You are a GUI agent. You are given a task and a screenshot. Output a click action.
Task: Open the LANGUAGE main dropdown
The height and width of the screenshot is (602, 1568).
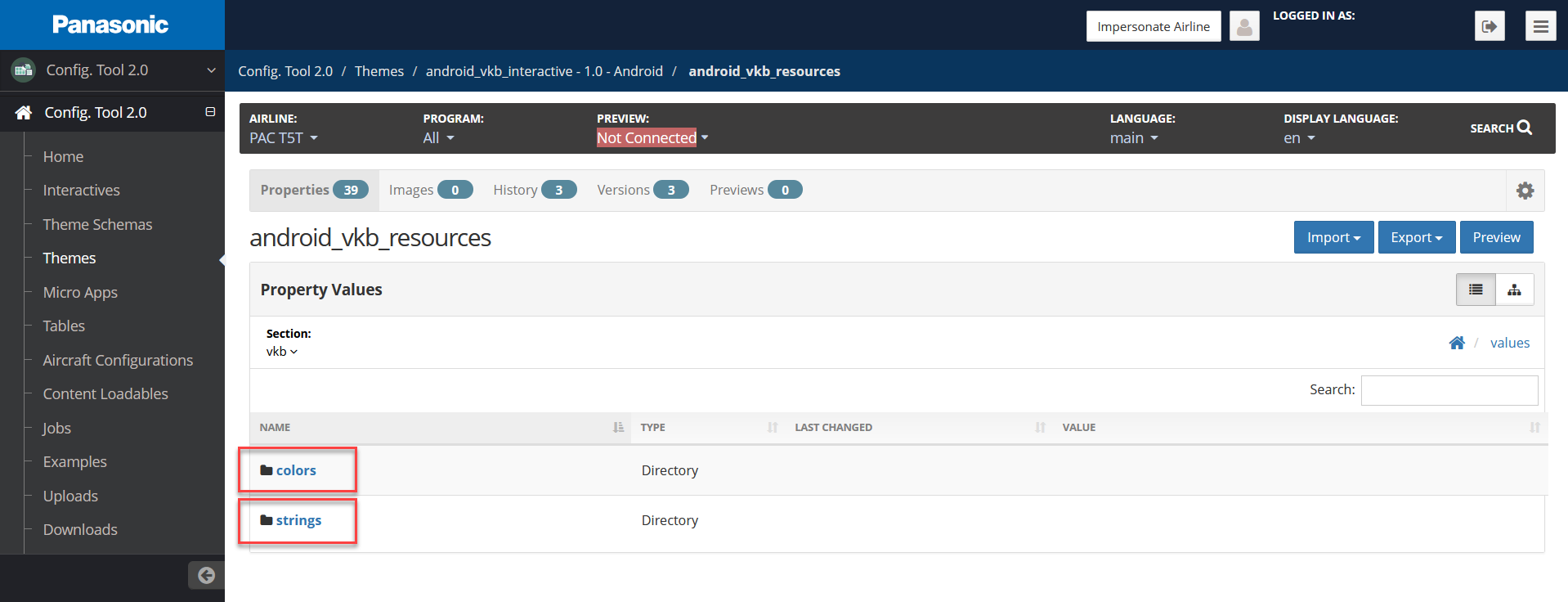point(1134,138)
